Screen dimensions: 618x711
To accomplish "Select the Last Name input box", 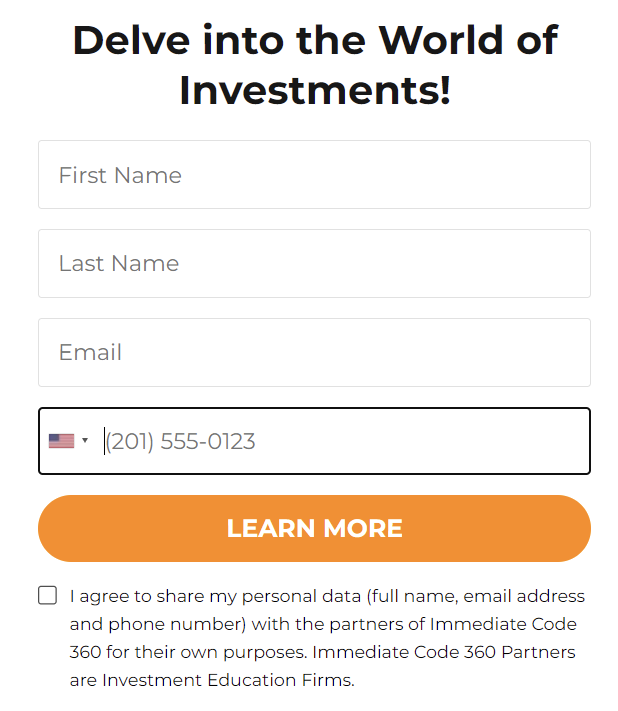I will click(x=314, y=263).
